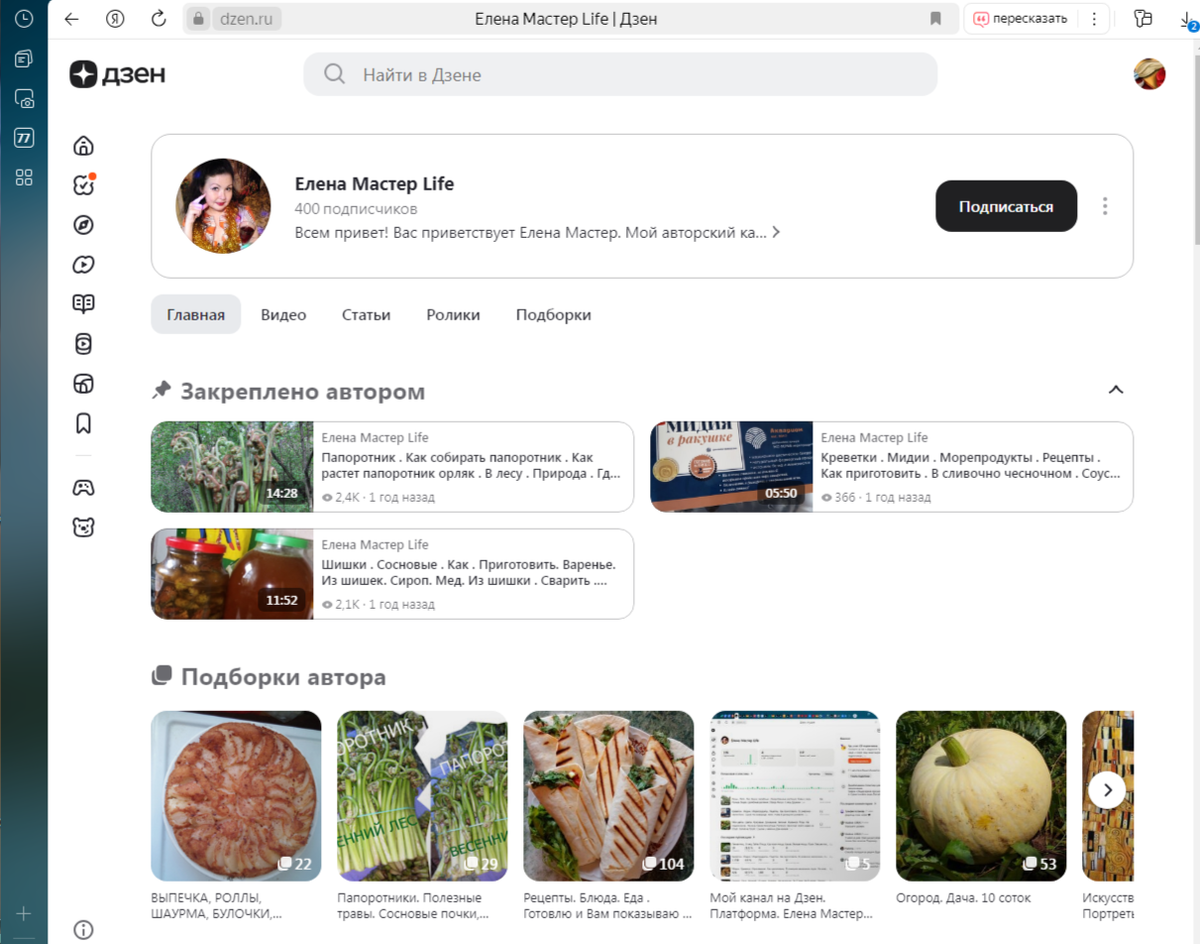Screen dimensions: 1200x944
Task: Open the ВЫПЕЧКА, РОЛЛЫ collection with 22 items
Action: coord(236,796)
